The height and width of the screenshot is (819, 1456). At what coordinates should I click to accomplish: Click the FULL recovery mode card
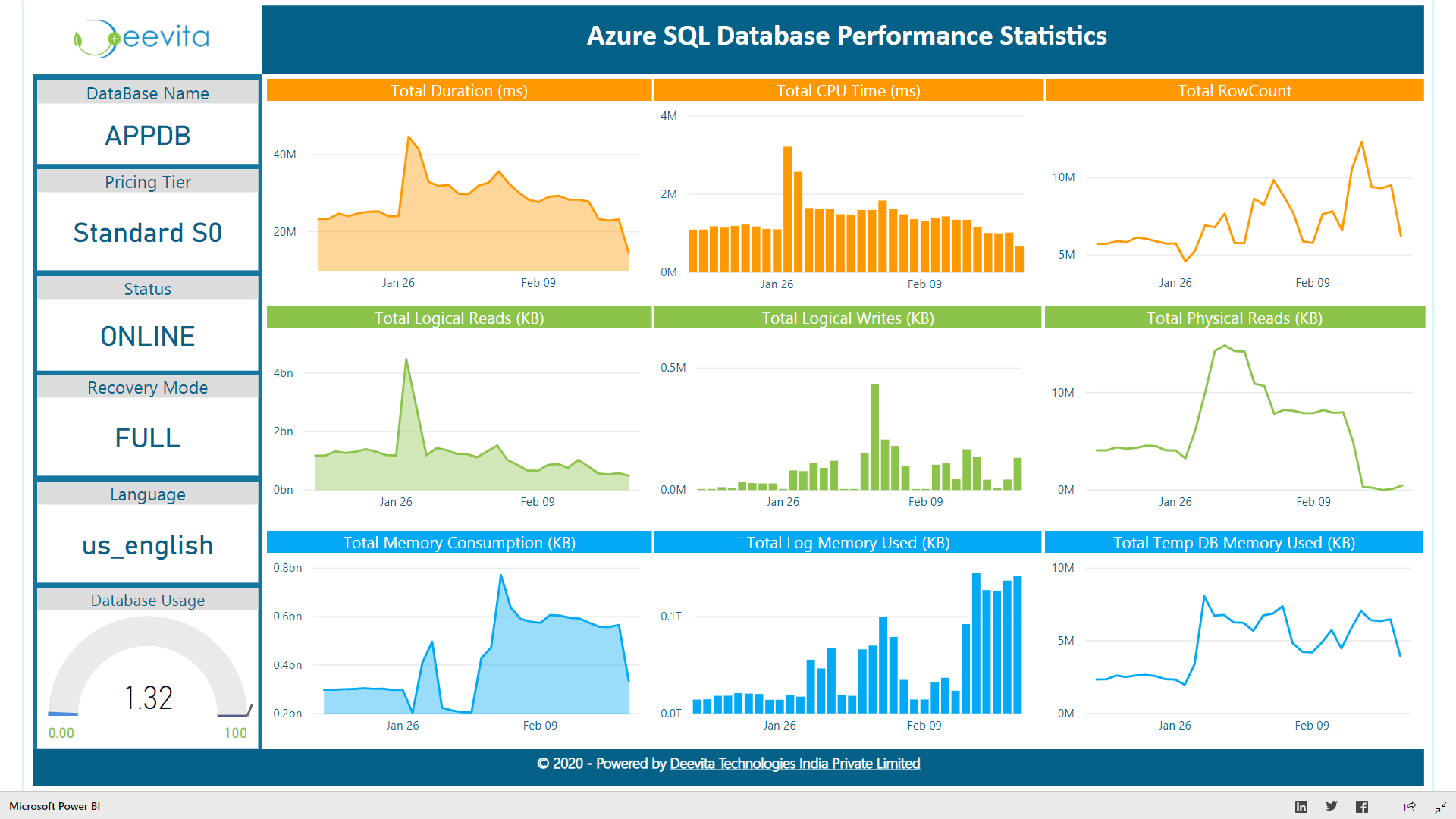pyautogui.click(x=148, y=438)
